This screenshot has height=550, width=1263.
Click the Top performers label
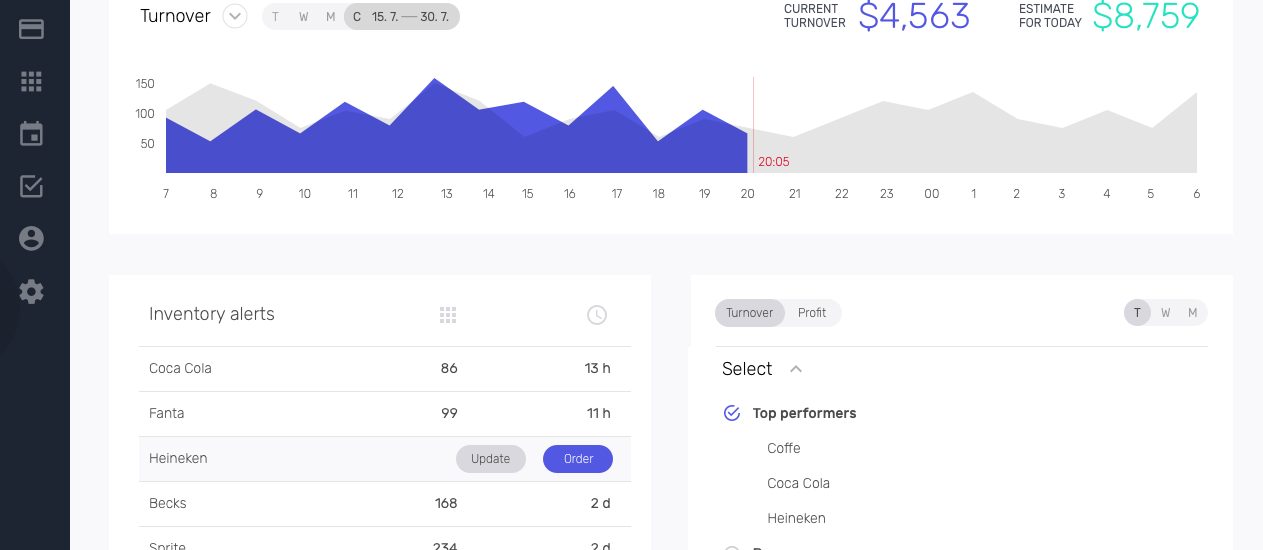pos(805,413)
